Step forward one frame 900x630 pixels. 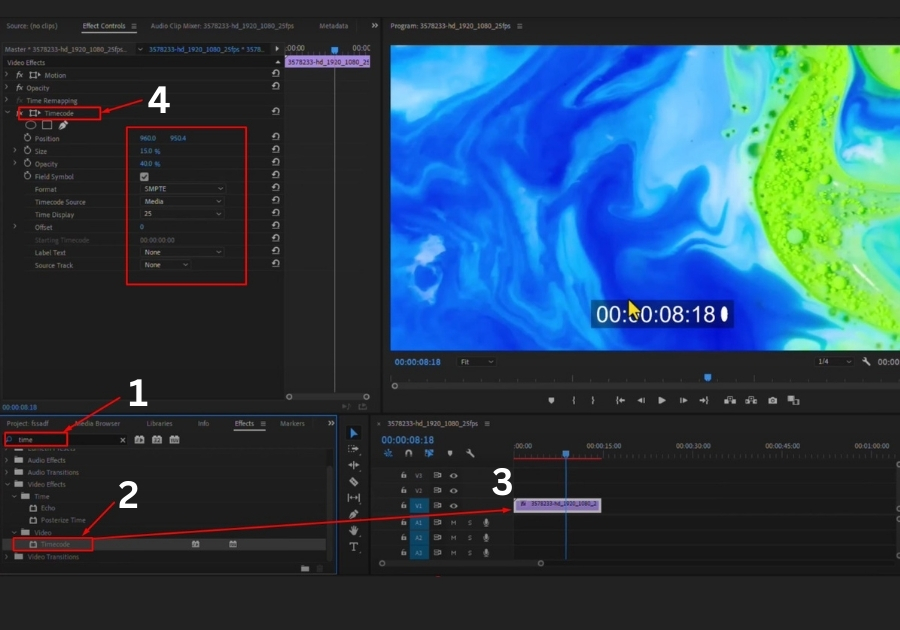(x=683, y=400)
